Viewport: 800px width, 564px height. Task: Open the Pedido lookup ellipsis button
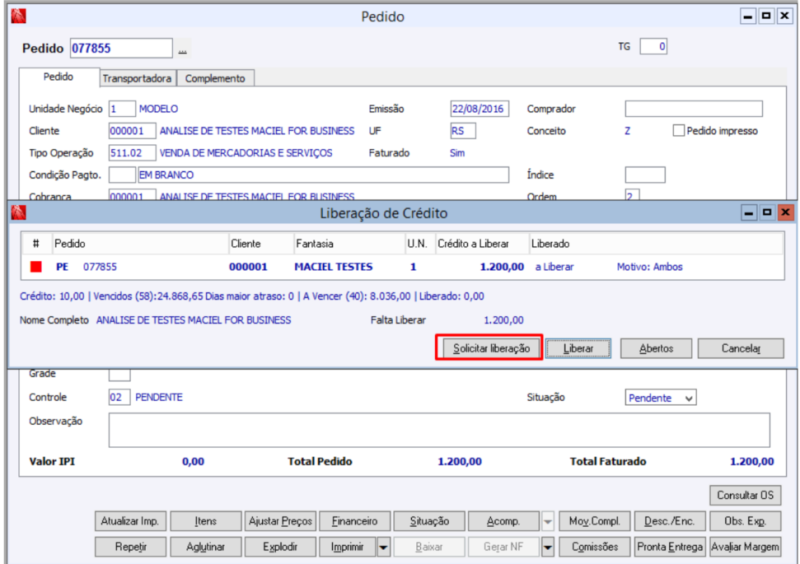pos(183,50)
